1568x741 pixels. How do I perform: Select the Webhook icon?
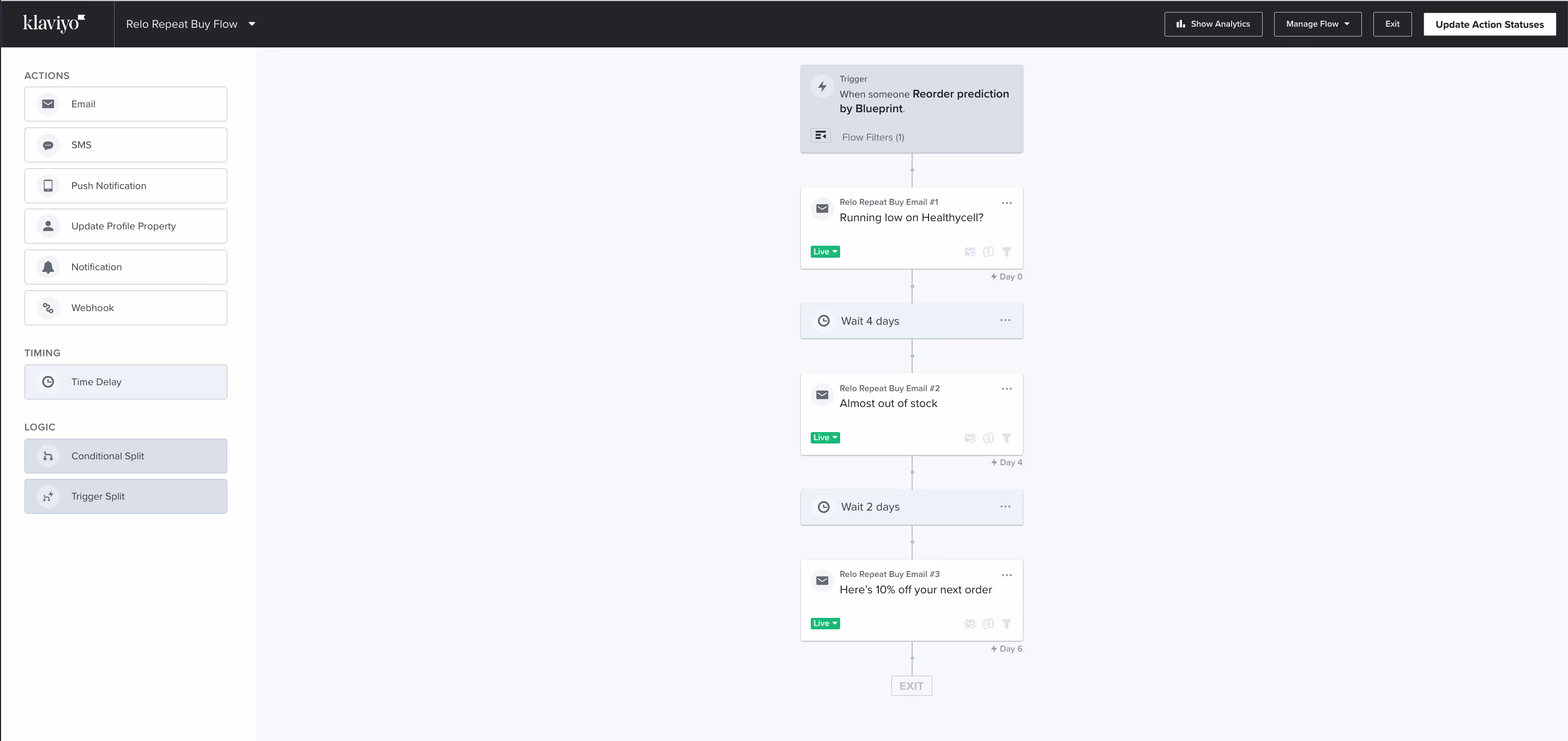pyautogui.click(x=48, y=308)
